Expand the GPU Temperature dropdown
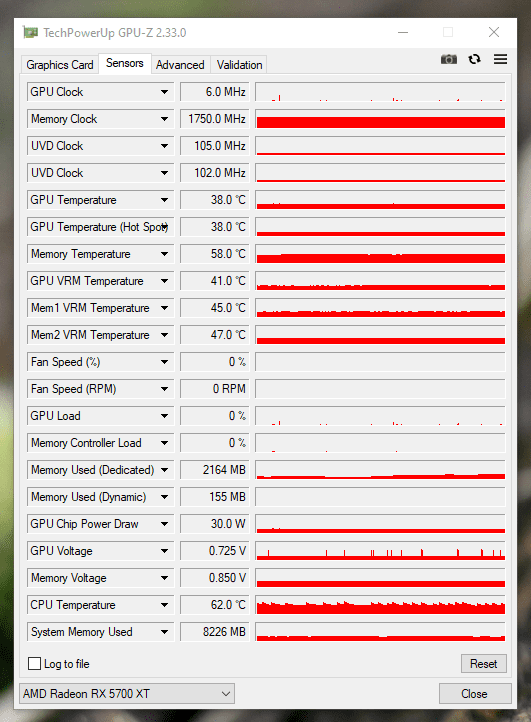The height and width of the screenshot is (722, 531). (x=164, y=200)
